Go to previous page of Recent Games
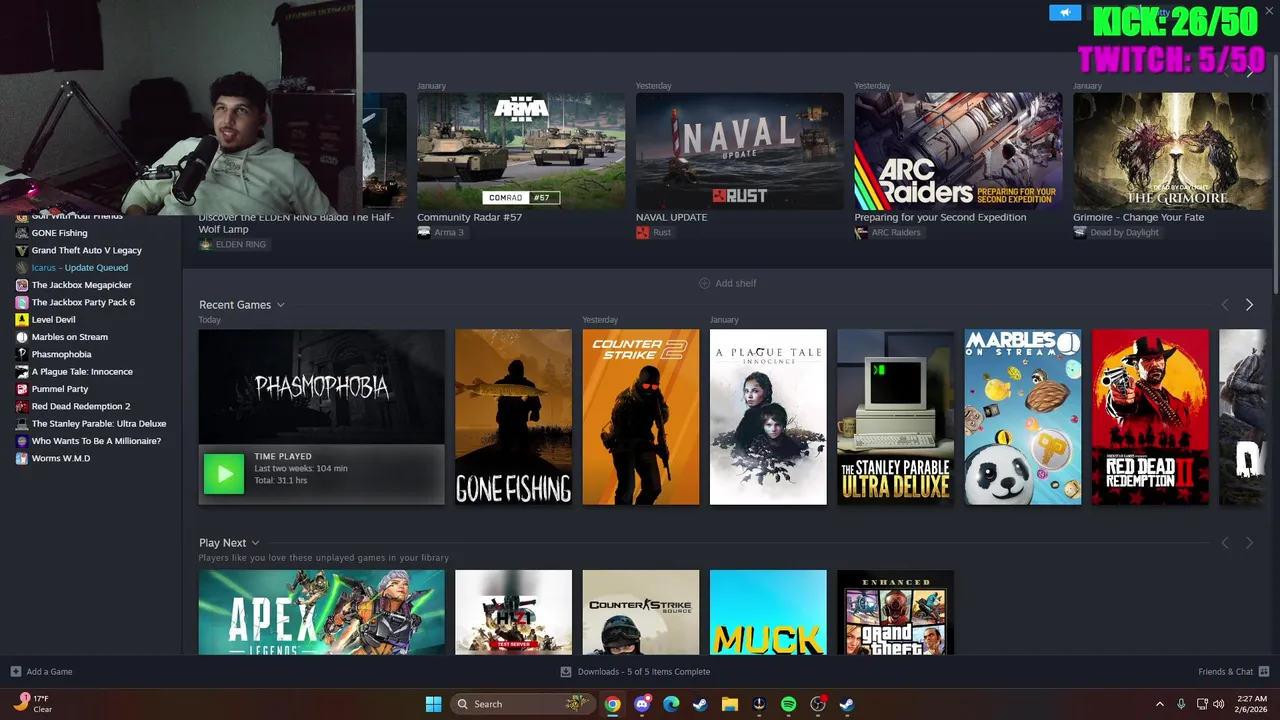This screenshot has width=1280, height=720. [1225, 305]
